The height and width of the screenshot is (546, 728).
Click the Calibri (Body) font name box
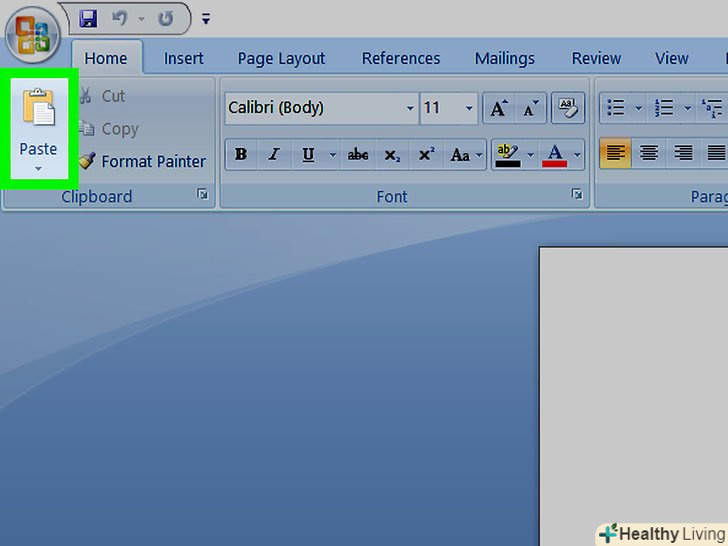point(315,108)
